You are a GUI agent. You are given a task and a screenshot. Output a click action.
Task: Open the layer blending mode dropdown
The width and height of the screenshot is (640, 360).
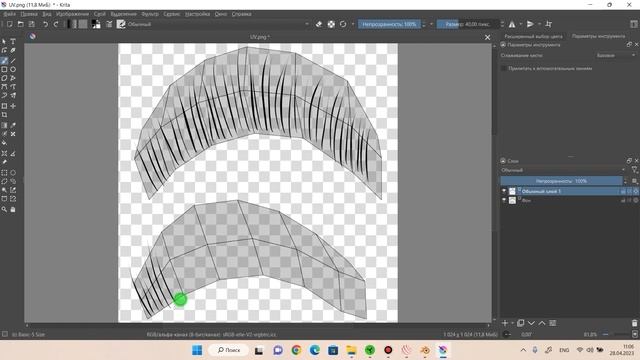[562, 170]
